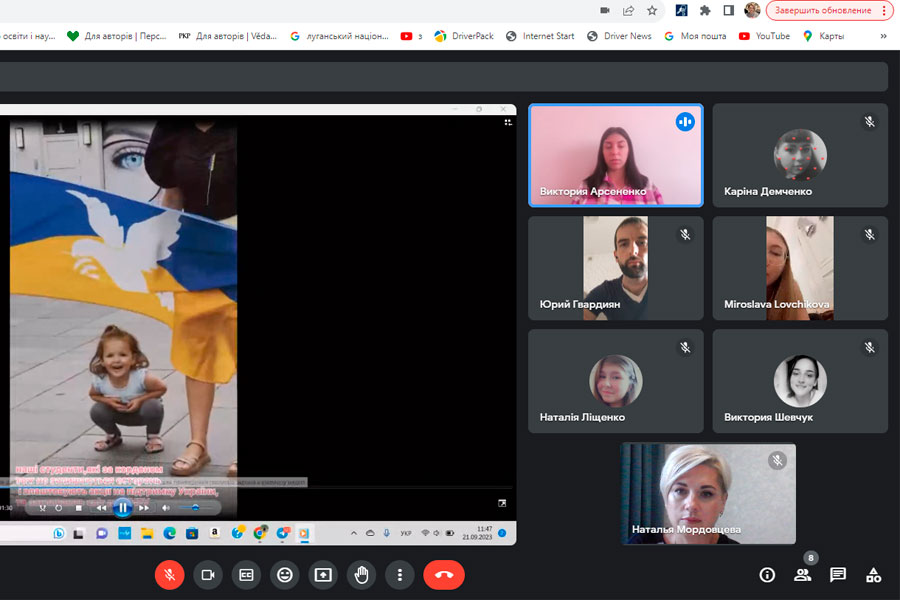The image size is (900, 600).
Task: Leave the call with the red hang-up button
Action: (x=444, y=575)
